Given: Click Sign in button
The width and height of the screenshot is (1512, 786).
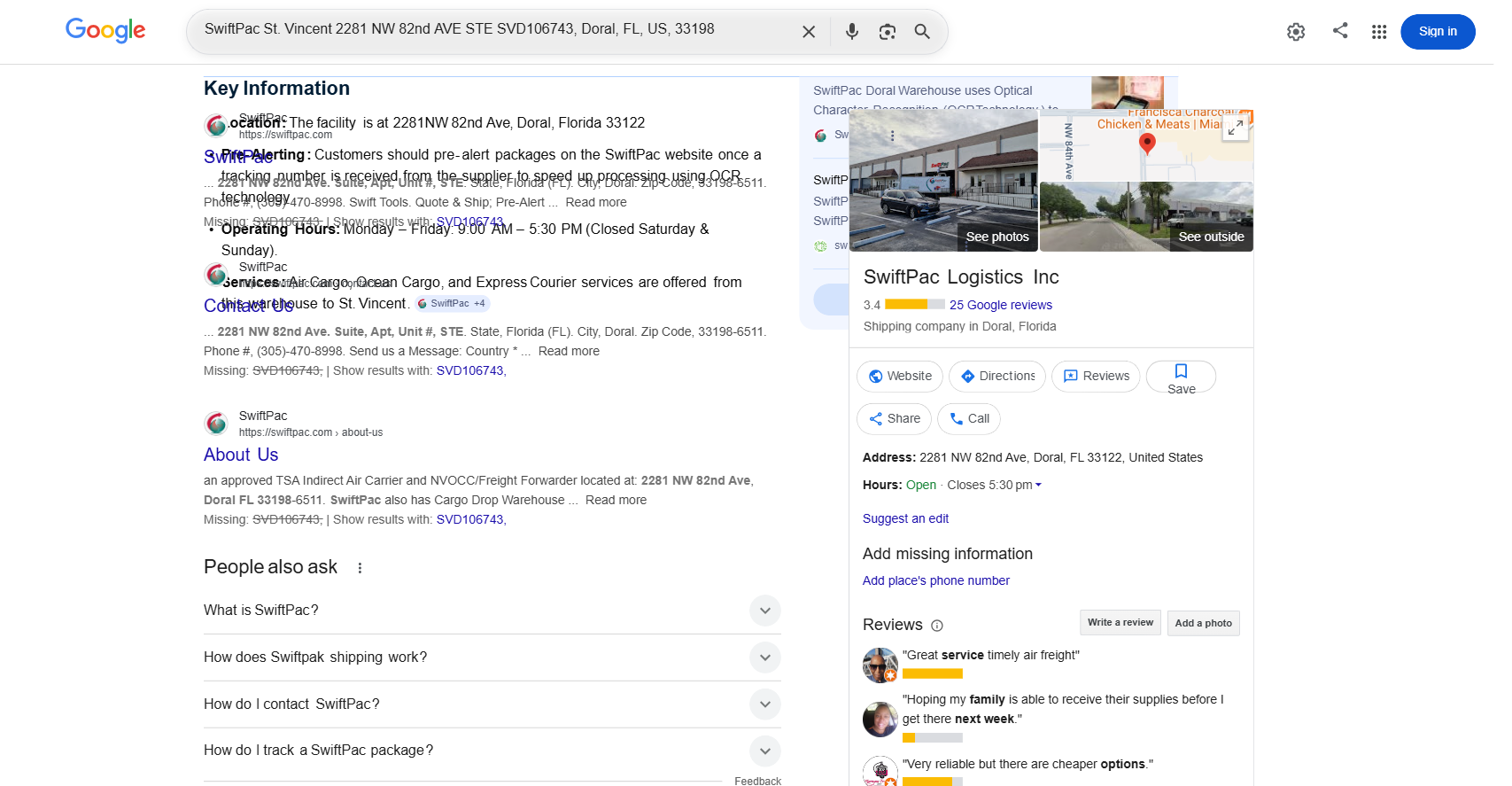Looking at the screenshot, I should click(1438, 32).
